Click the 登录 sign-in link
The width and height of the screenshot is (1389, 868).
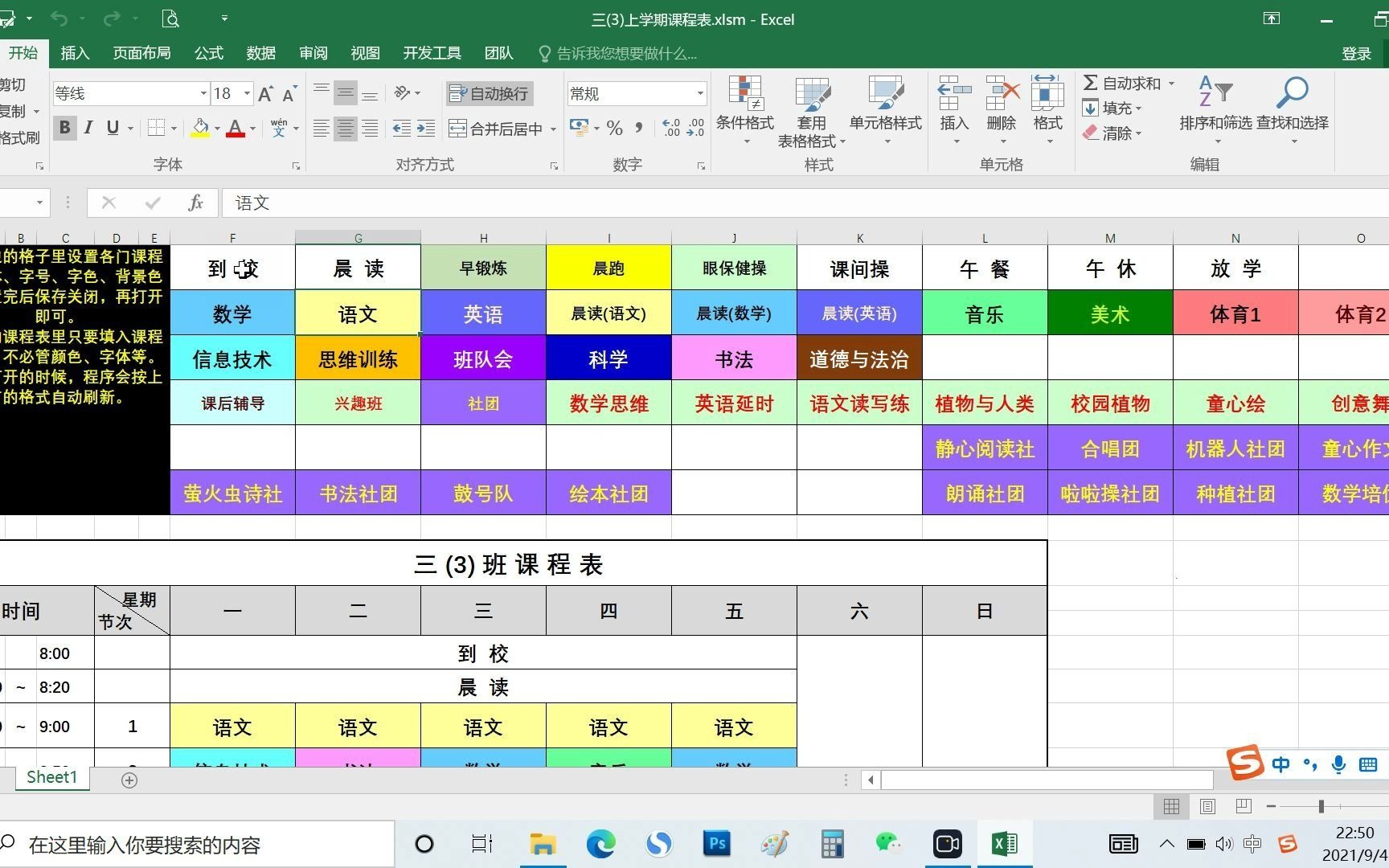pos(1356,53)
